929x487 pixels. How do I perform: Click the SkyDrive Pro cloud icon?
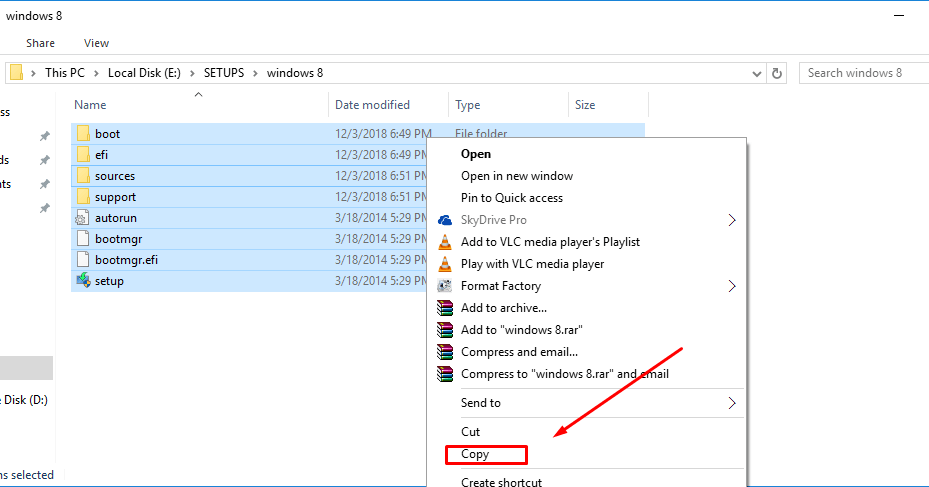coord(445,220)
